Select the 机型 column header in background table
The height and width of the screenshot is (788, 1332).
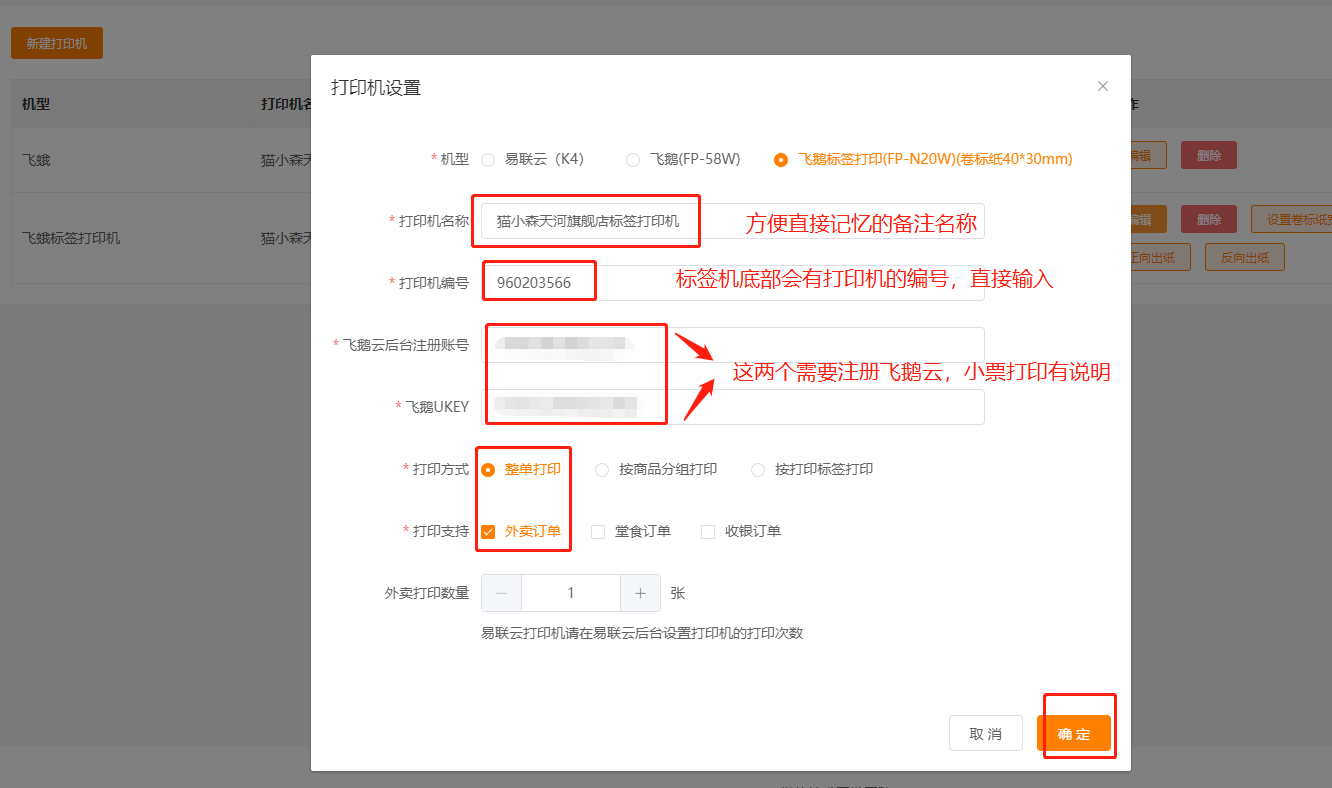(36, 104)
